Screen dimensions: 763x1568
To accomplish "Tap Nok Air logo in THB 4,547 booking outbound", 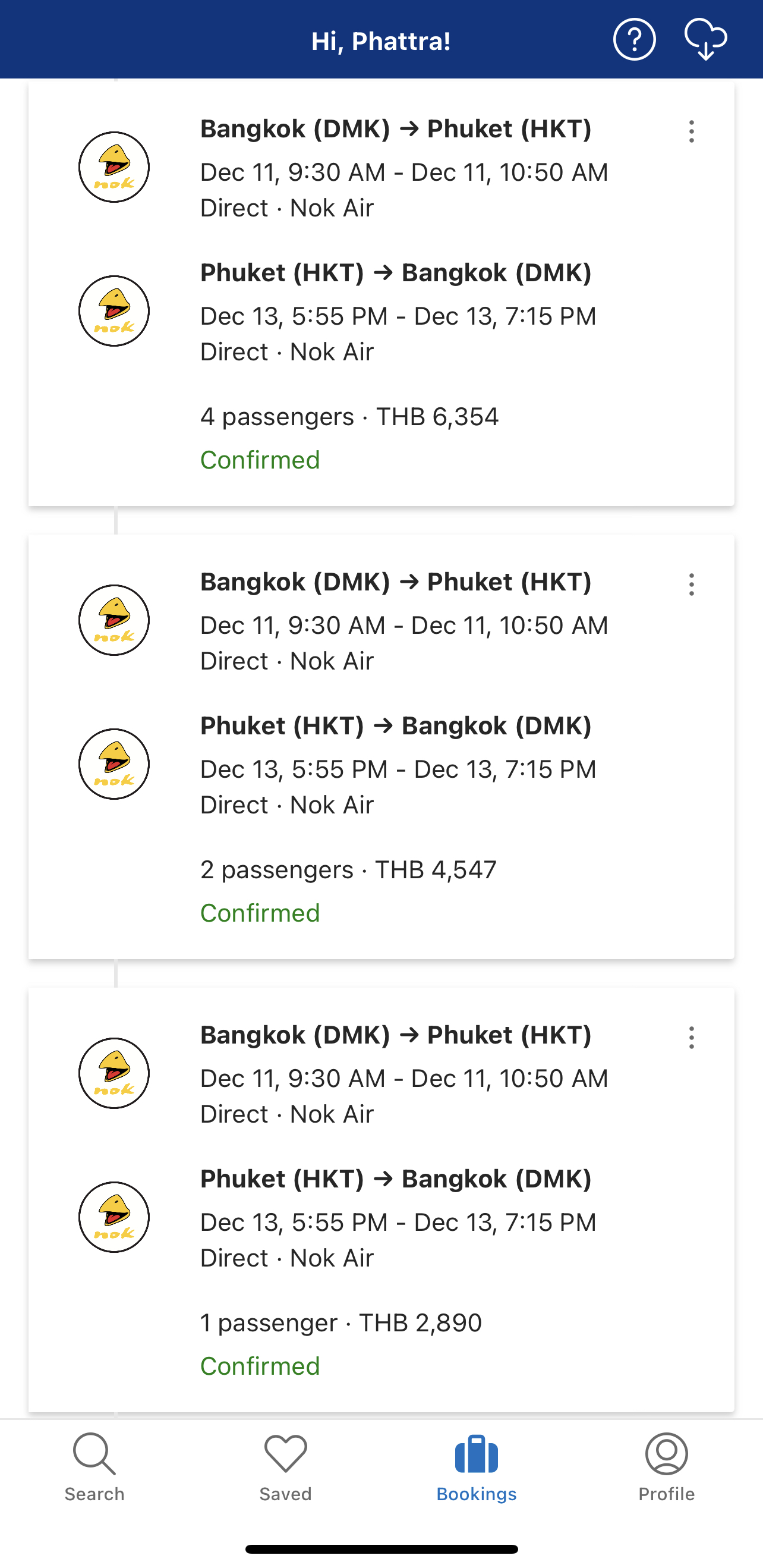I will point(113,620).
